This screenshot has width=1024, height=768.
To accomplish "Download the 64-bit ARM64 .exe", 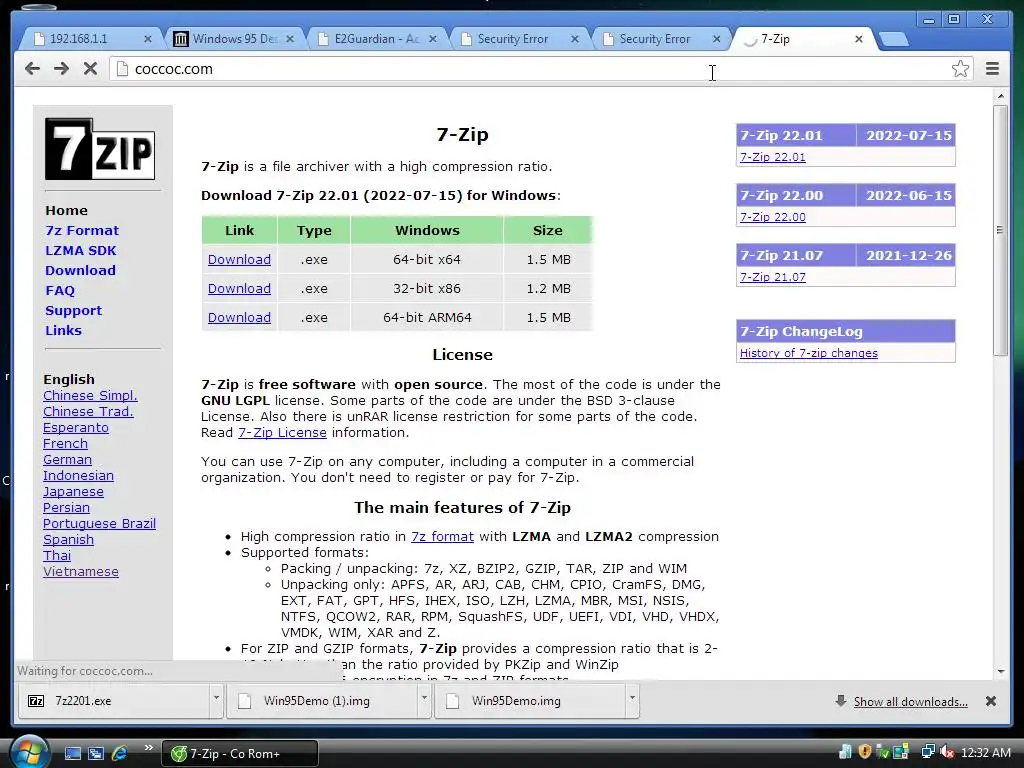I will point(239,317).
